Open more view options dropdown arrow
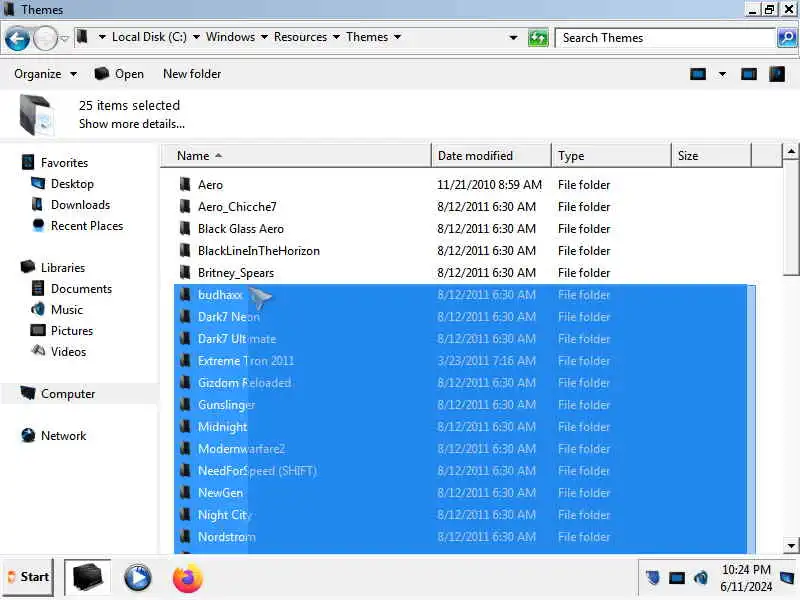This screenshot has height=600, width=800. pyautogui.click(x=722, y=74)
